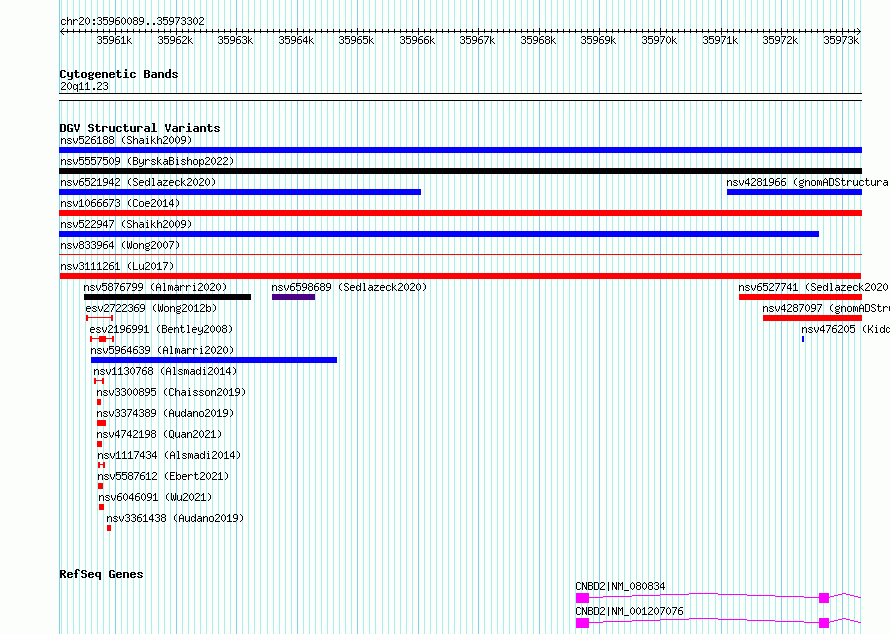Open the nsv4287097 gnomAD variant label

826,308
